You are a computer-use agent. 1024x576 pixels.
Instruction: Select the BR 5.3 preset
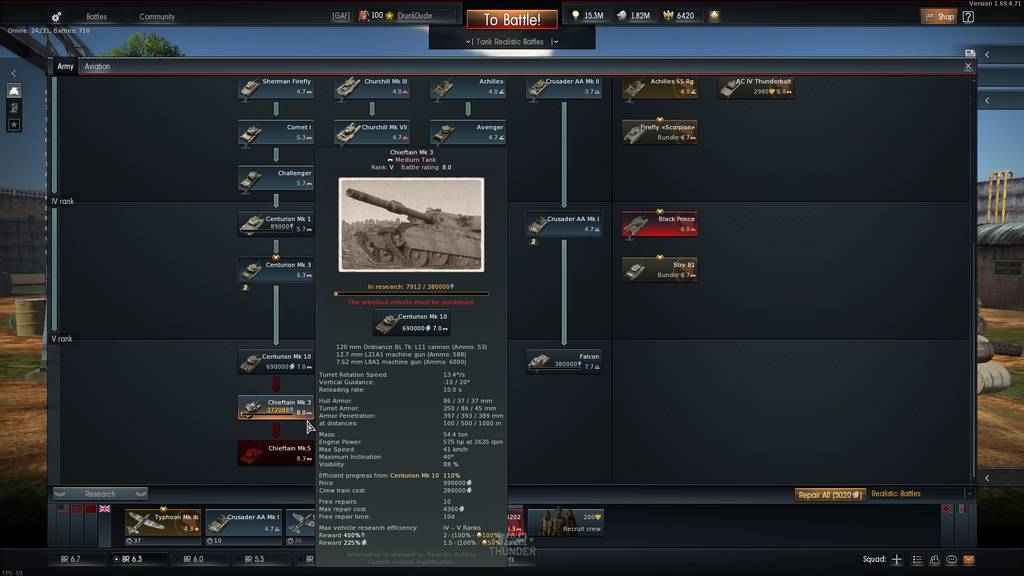tap(262, 559)
